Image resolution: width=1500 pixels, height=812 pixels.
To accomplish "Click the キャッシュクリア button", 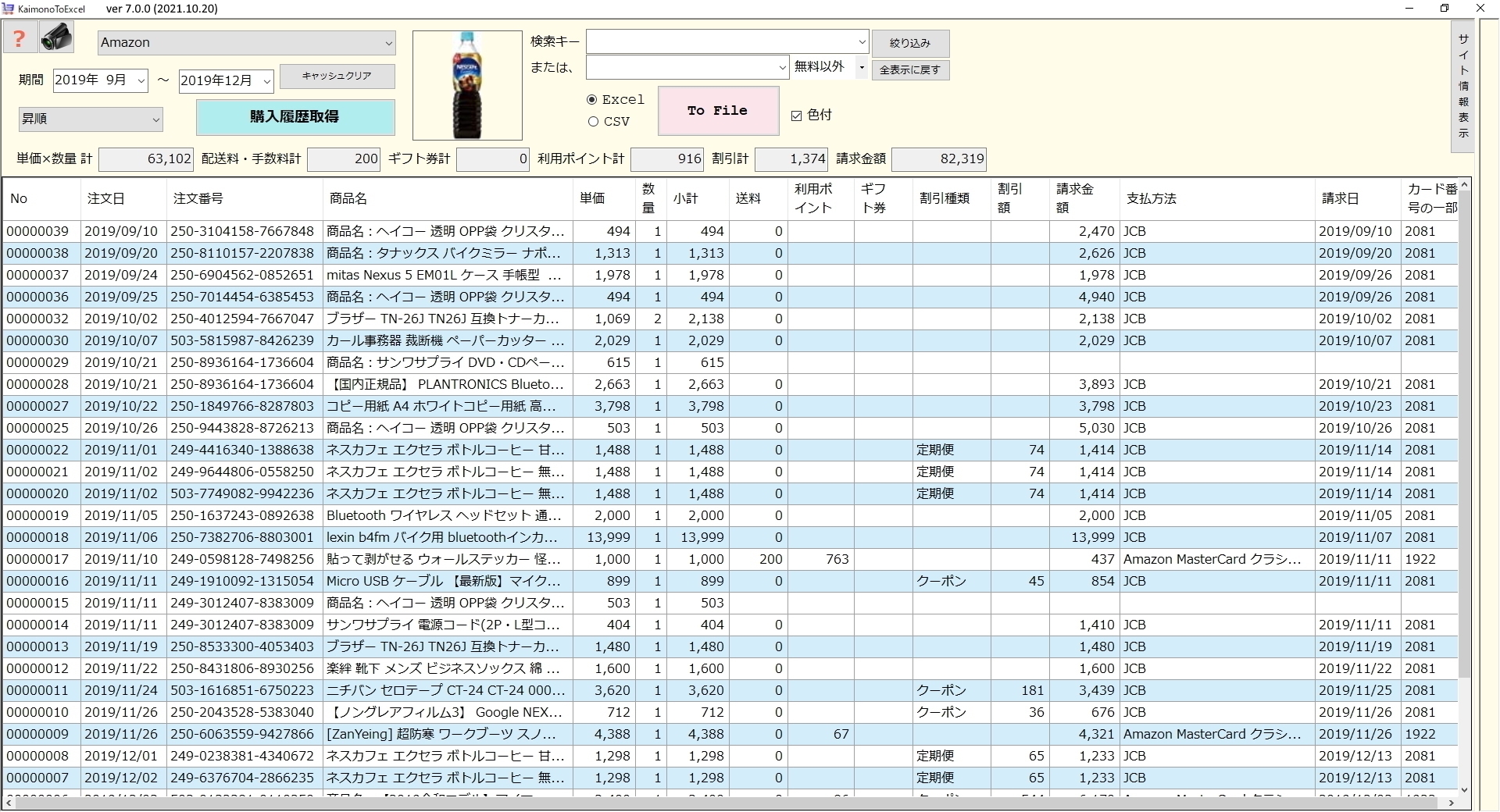I will pos(337,77).
